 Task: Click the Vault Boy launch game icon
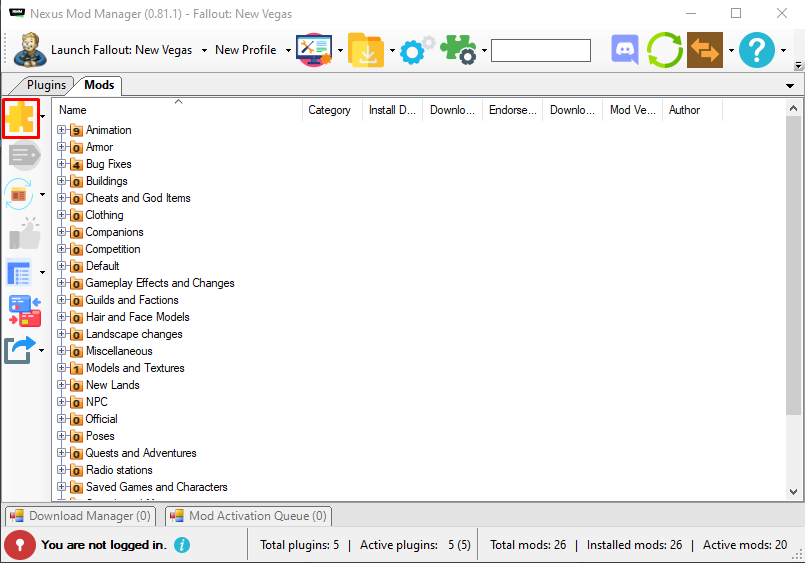30,50
